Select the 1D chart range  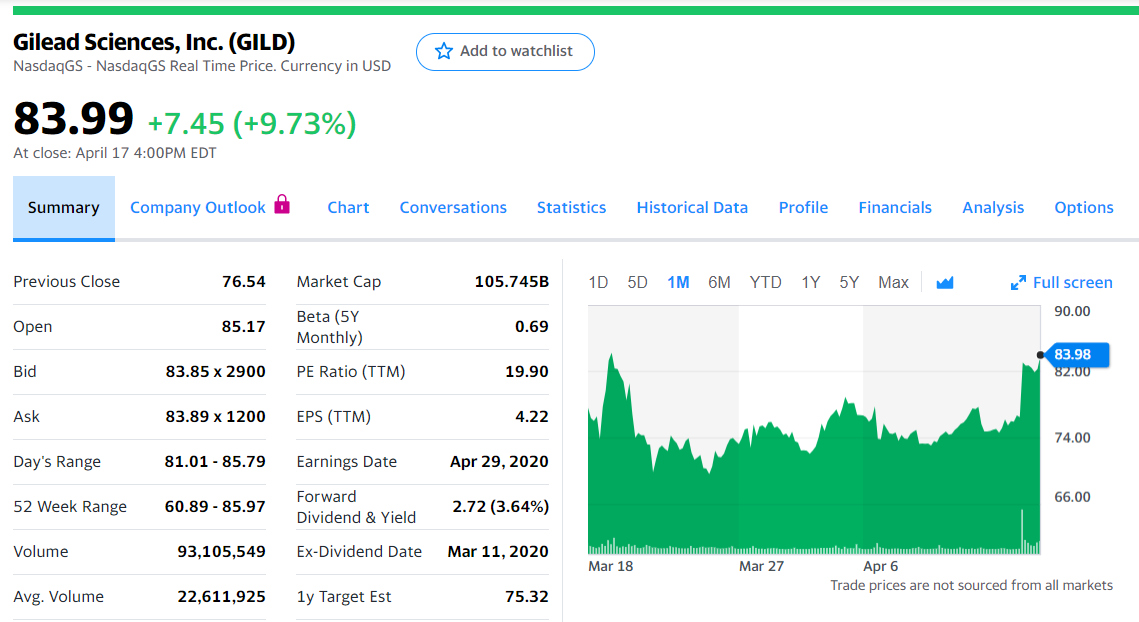pyautogui.click(x=598, y=283)
